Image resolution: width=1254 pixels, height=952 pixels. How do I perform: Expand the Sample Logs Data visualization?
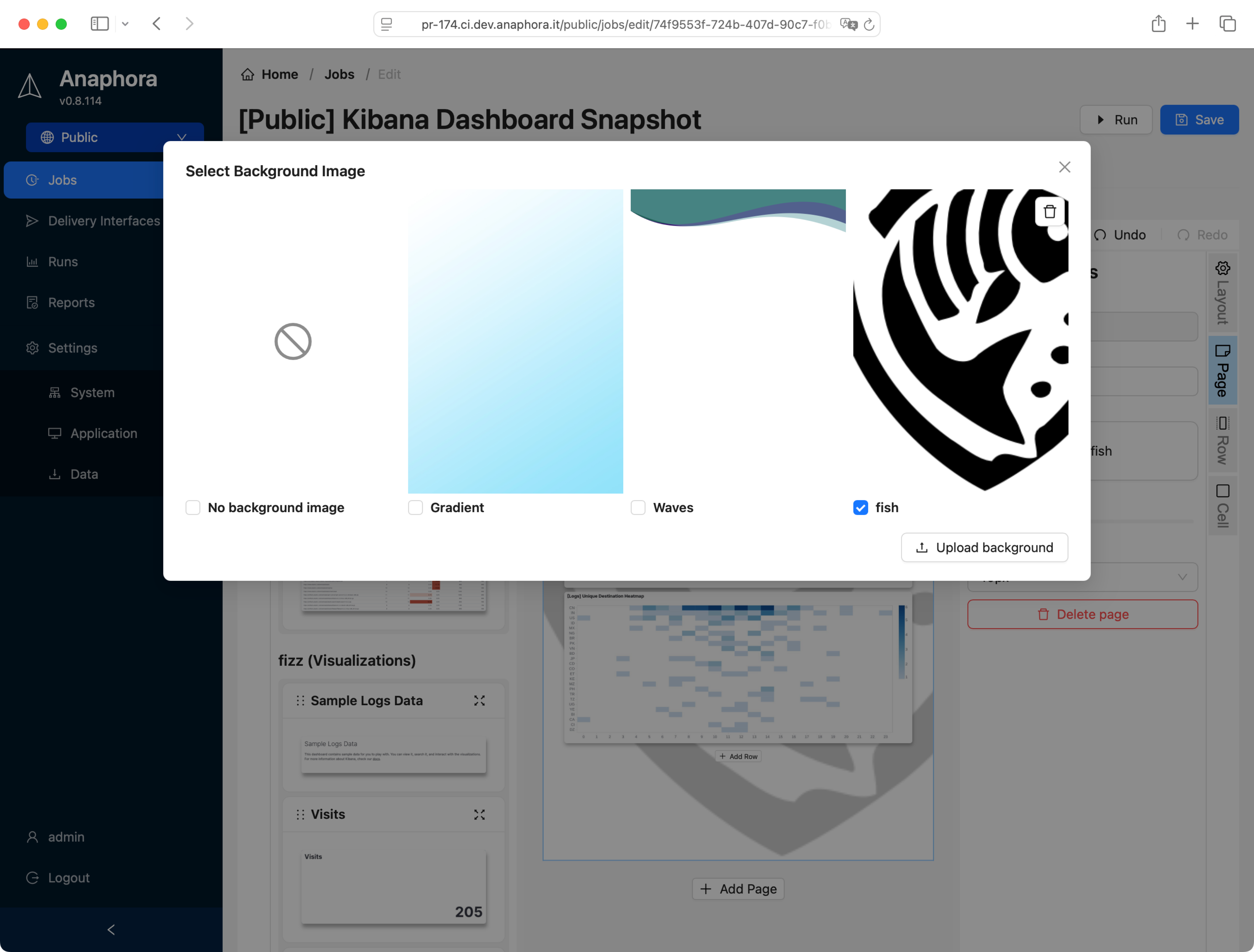tap(479, 701)
